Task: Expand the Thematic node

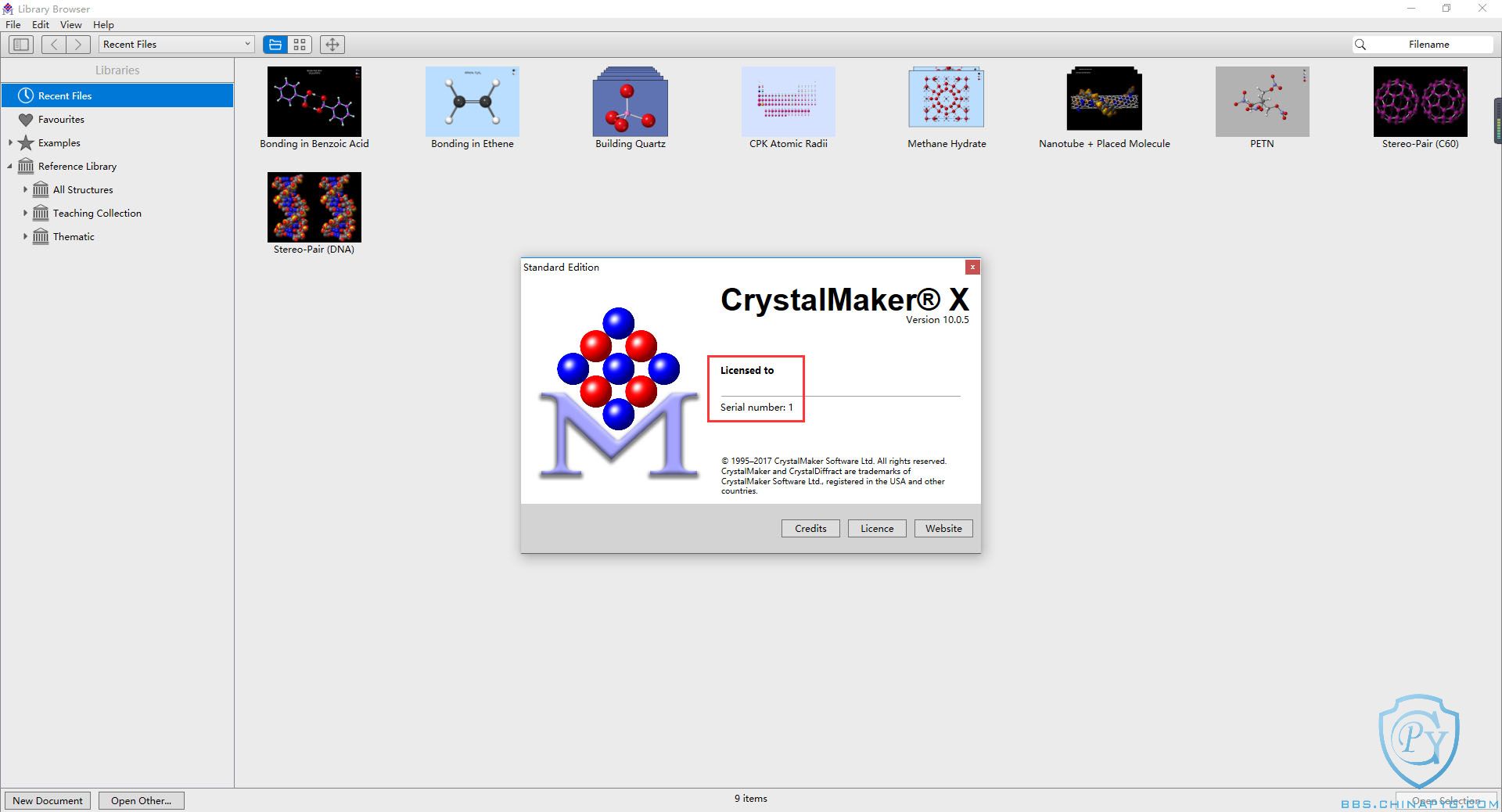Action: [x=25, y=236]
